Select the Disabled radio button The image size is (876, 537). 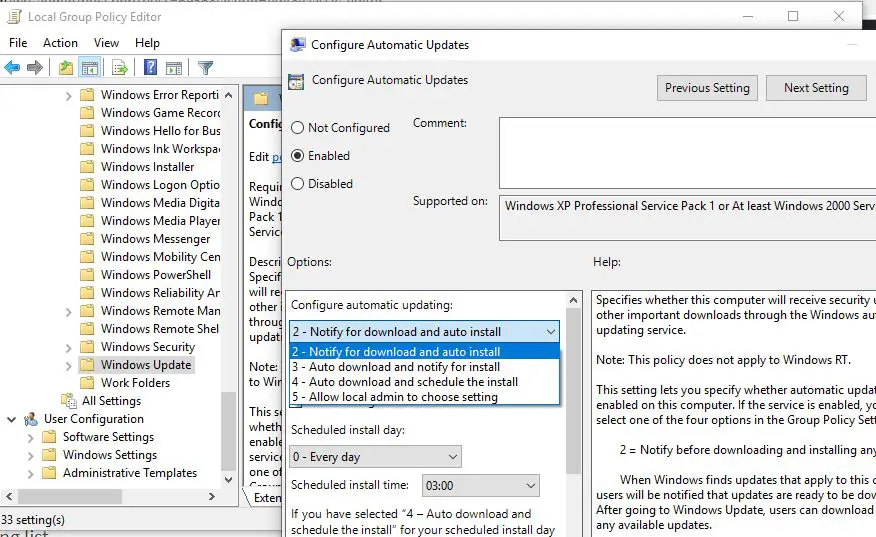[297, 184]
